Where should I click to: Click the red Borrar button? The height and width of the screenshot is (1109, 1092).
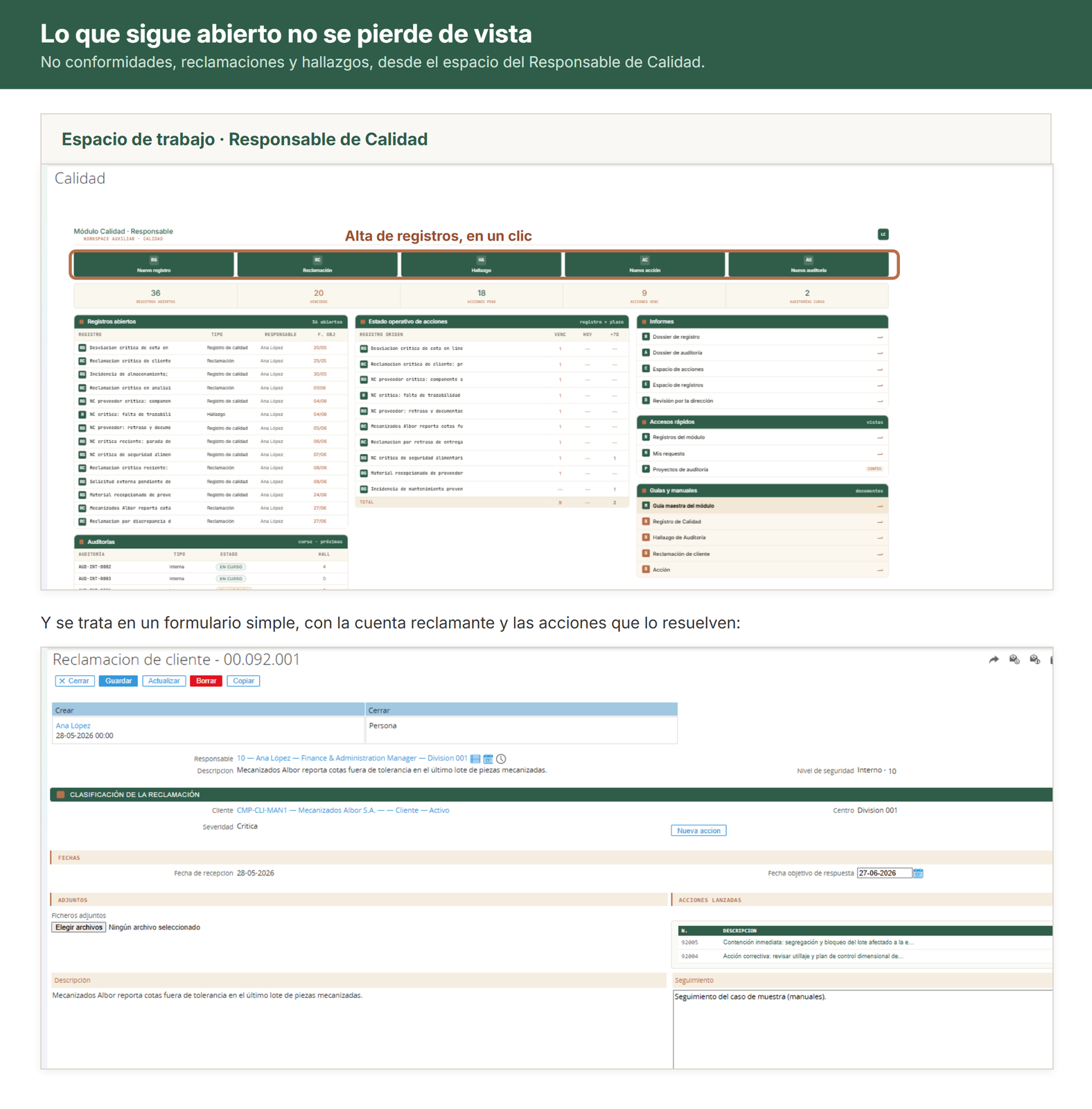[206, 681]
